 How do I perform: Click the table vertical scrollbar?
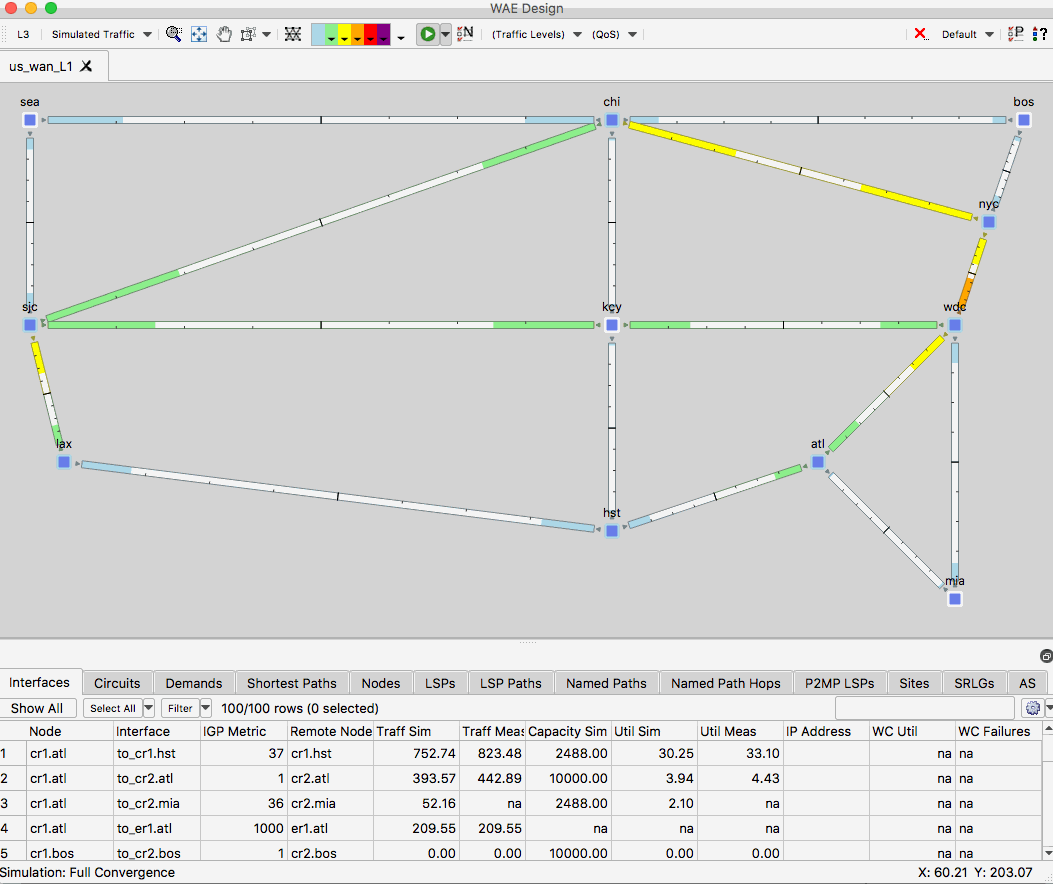[1048, 793]
